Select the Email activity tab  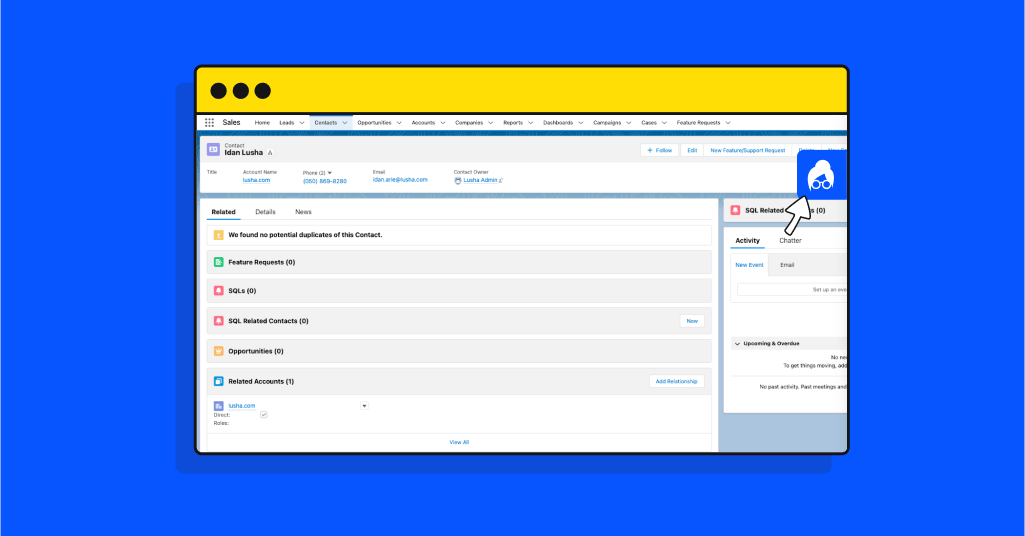point(787,265)
